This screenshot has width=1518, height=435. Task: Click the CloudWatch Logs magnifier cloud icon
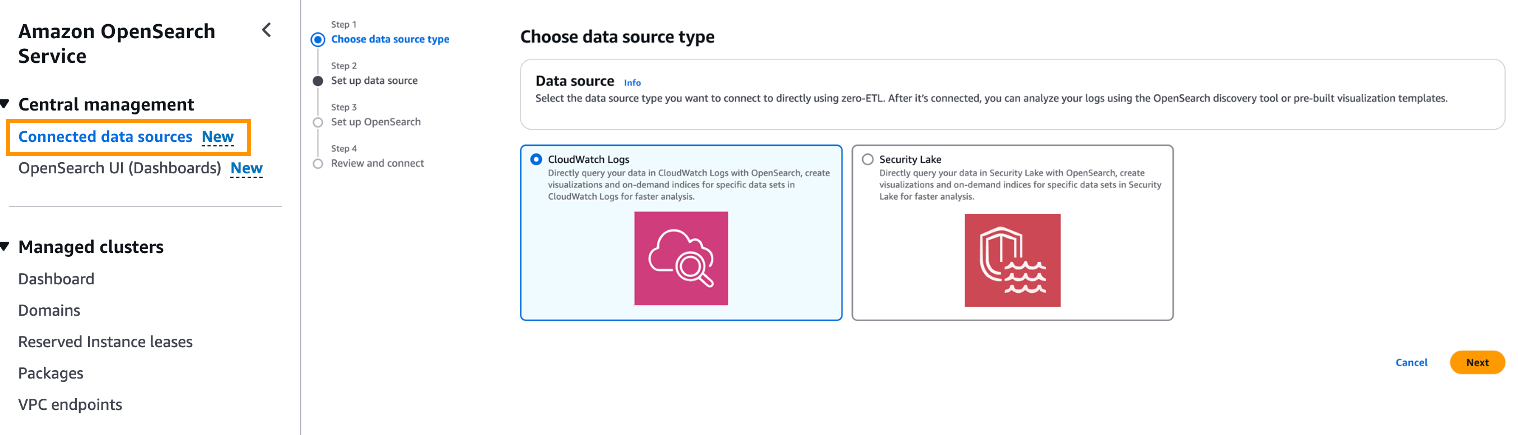pyautogui.click(x=681, y=258)
